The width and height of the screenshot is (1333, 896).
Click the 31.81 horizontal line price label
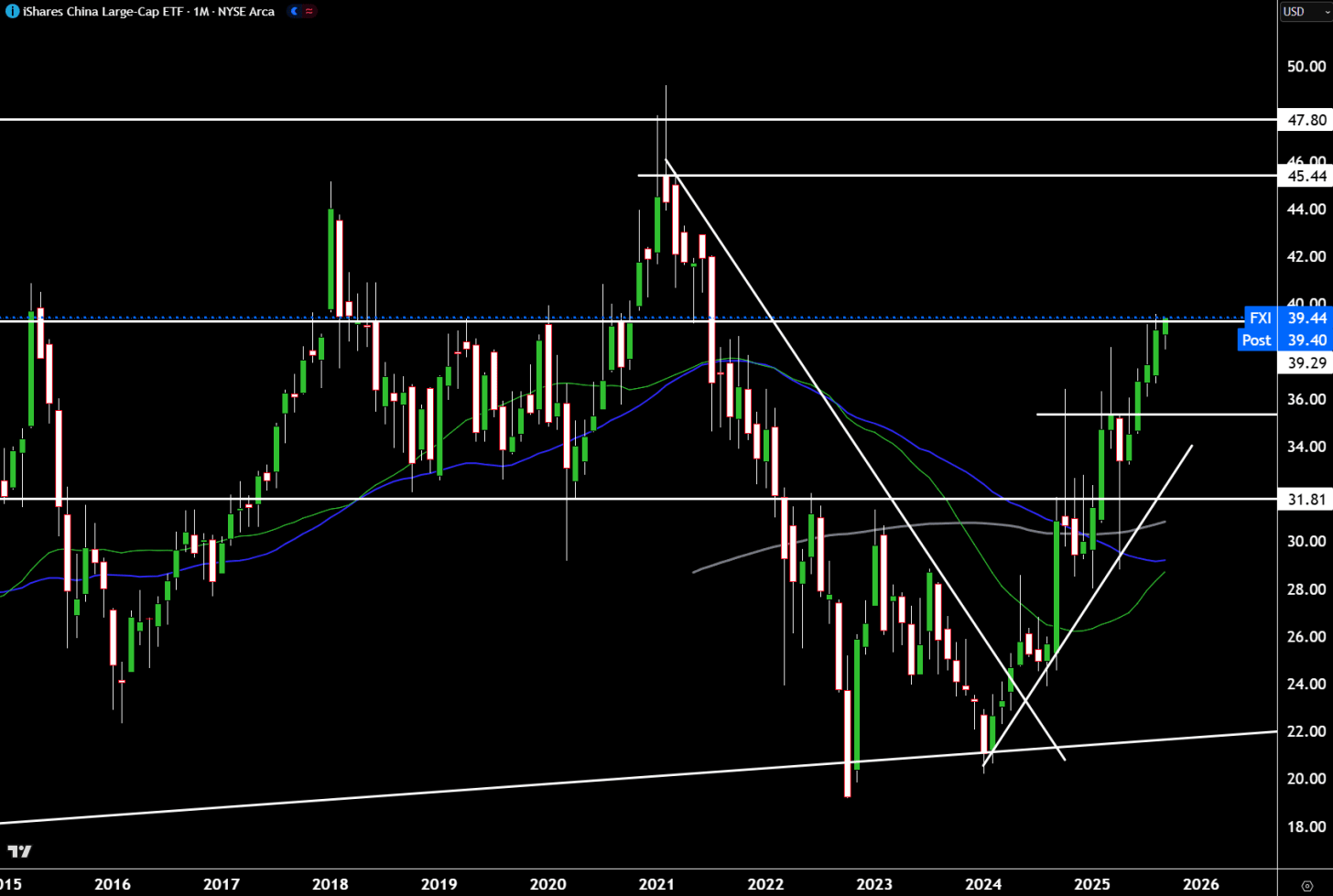(x=1306, y=499)
